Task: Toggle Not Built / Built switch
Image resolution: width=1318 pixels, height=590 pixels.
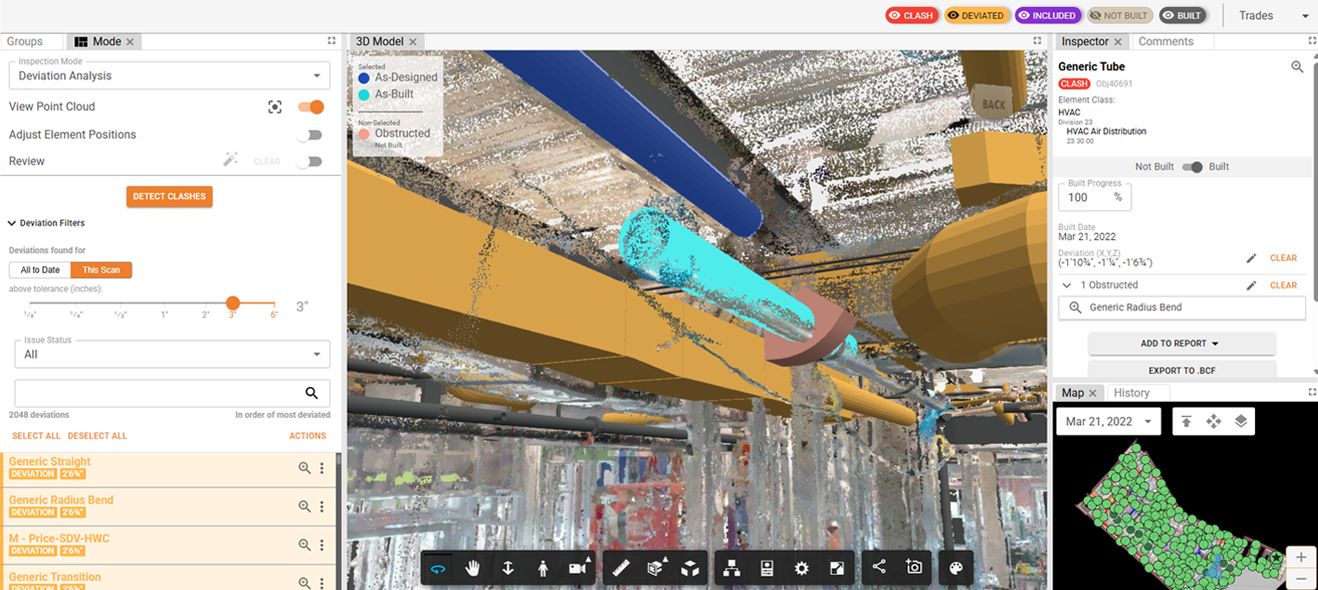Action: (x=1192, y=167)
